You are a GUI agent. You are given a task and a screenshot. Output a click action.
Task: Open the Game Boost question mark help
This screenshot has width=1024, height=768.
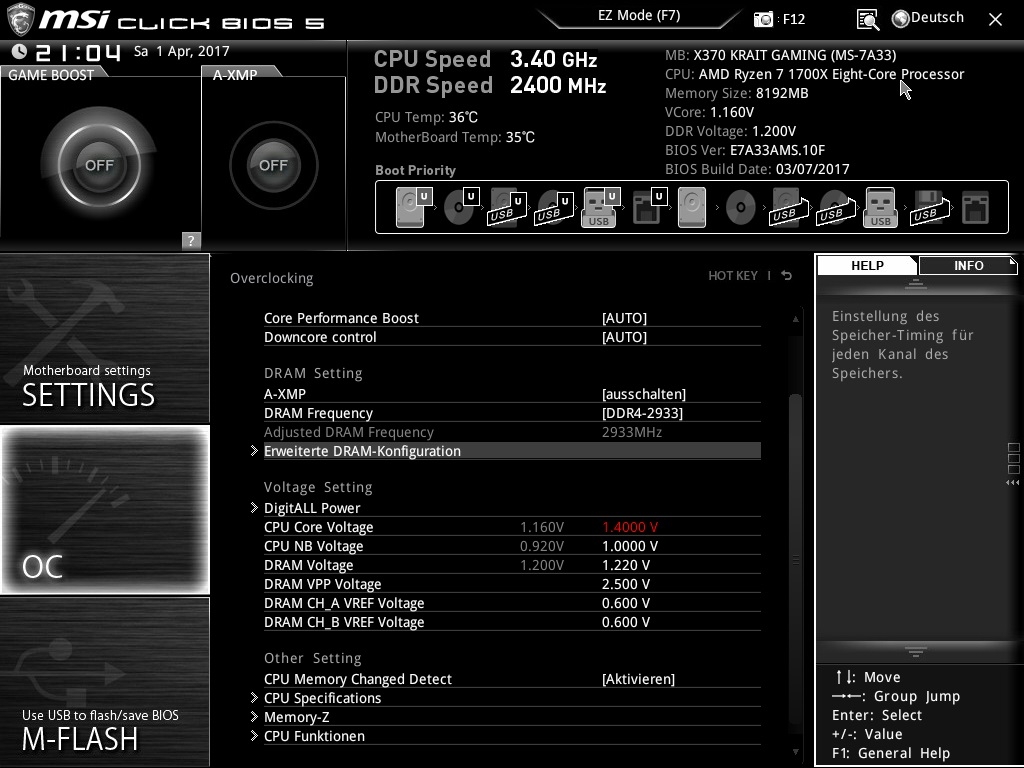pyautogui.click(x=191, y=240)
